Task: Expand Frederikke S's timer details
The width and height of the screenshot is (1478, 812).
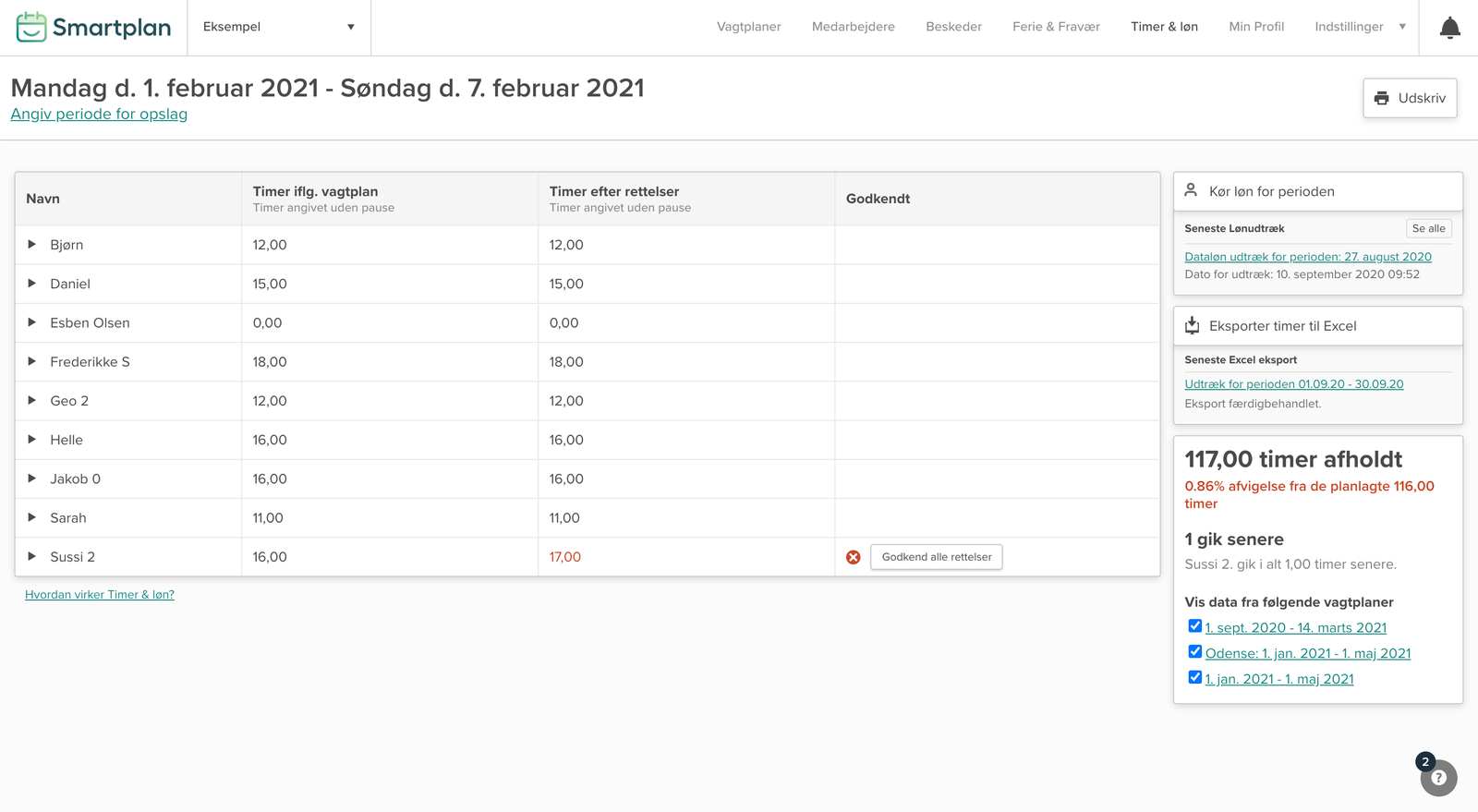Action: (x=32, y=361)
